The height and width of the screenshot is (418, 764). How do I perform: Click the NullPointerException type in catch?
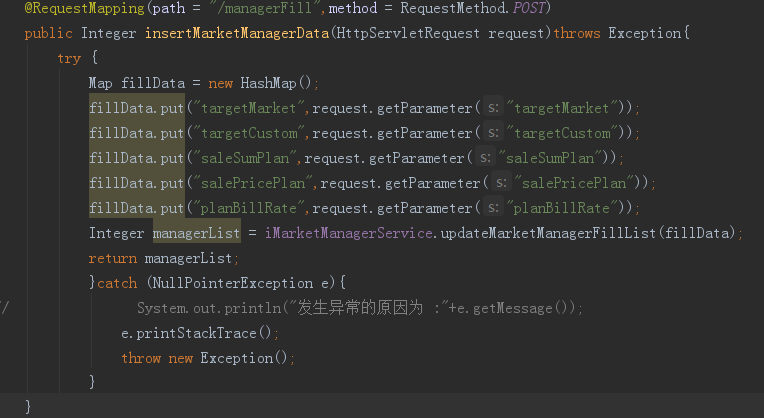point(233,283)
